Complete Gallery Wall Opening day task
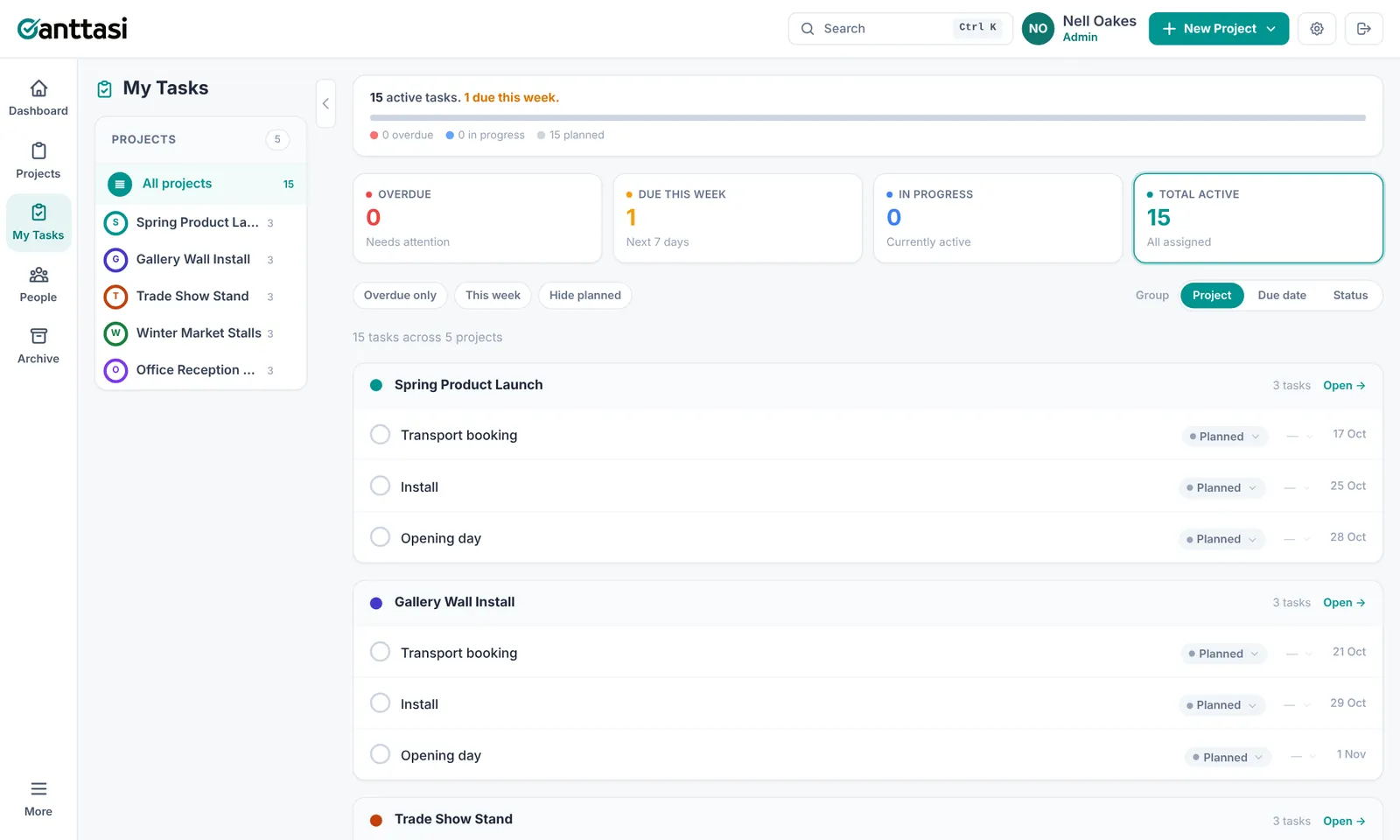Screen dimensions: 1400x840 (x=380, y=754)
